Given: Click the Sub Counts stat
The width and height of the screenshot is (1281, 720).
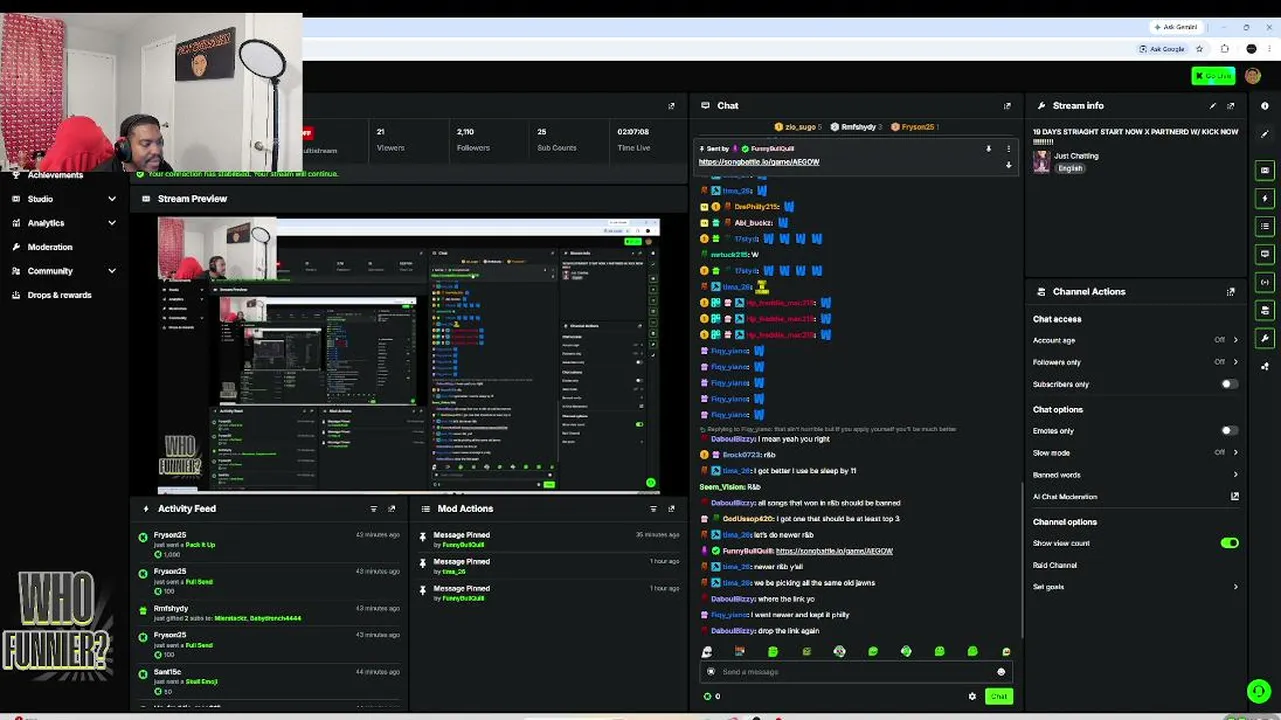Looking at the screenshot, I should pos(556,139).
